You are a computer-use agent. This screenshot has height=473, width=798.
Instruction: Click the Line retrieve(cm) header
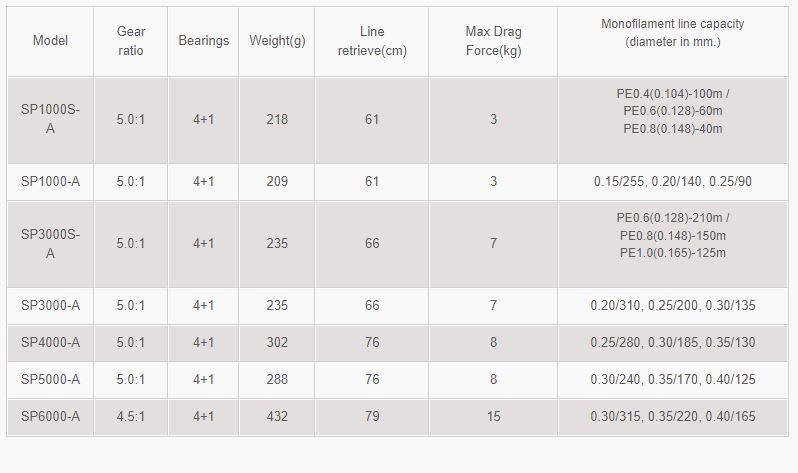[372, 41]
